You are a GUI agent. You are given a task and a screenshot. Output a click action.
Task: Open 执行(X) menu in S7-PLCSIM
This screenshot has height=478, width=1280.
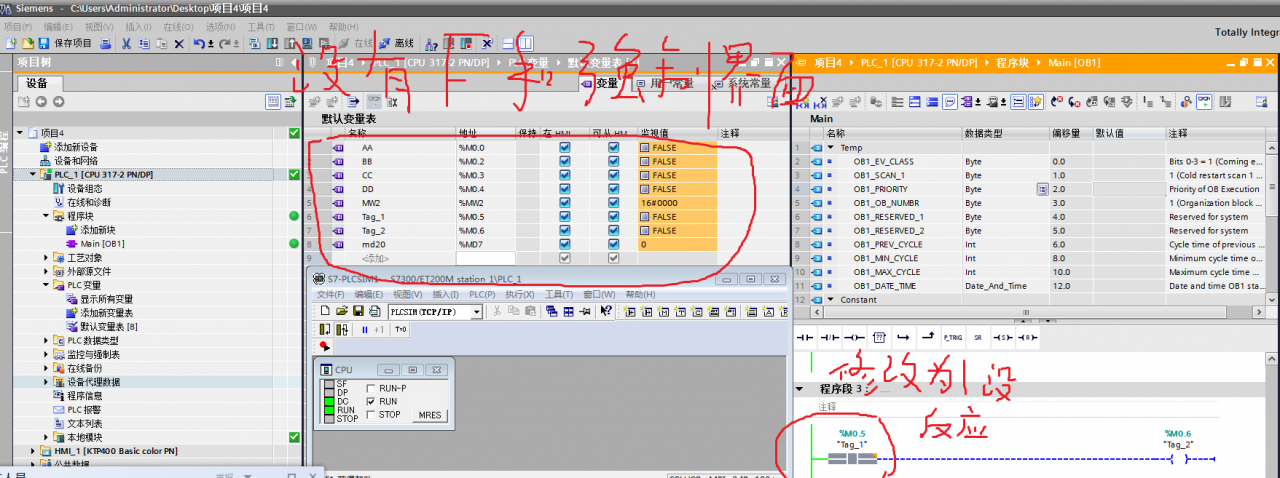click(520, 295)
